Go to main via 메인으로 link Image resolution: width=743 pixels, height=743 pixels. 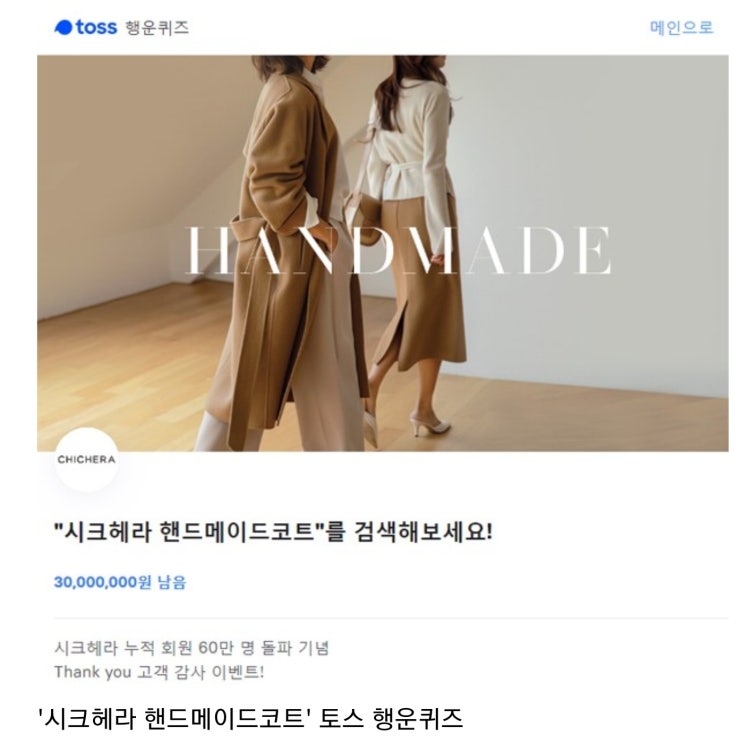click(x=681, y=27)
